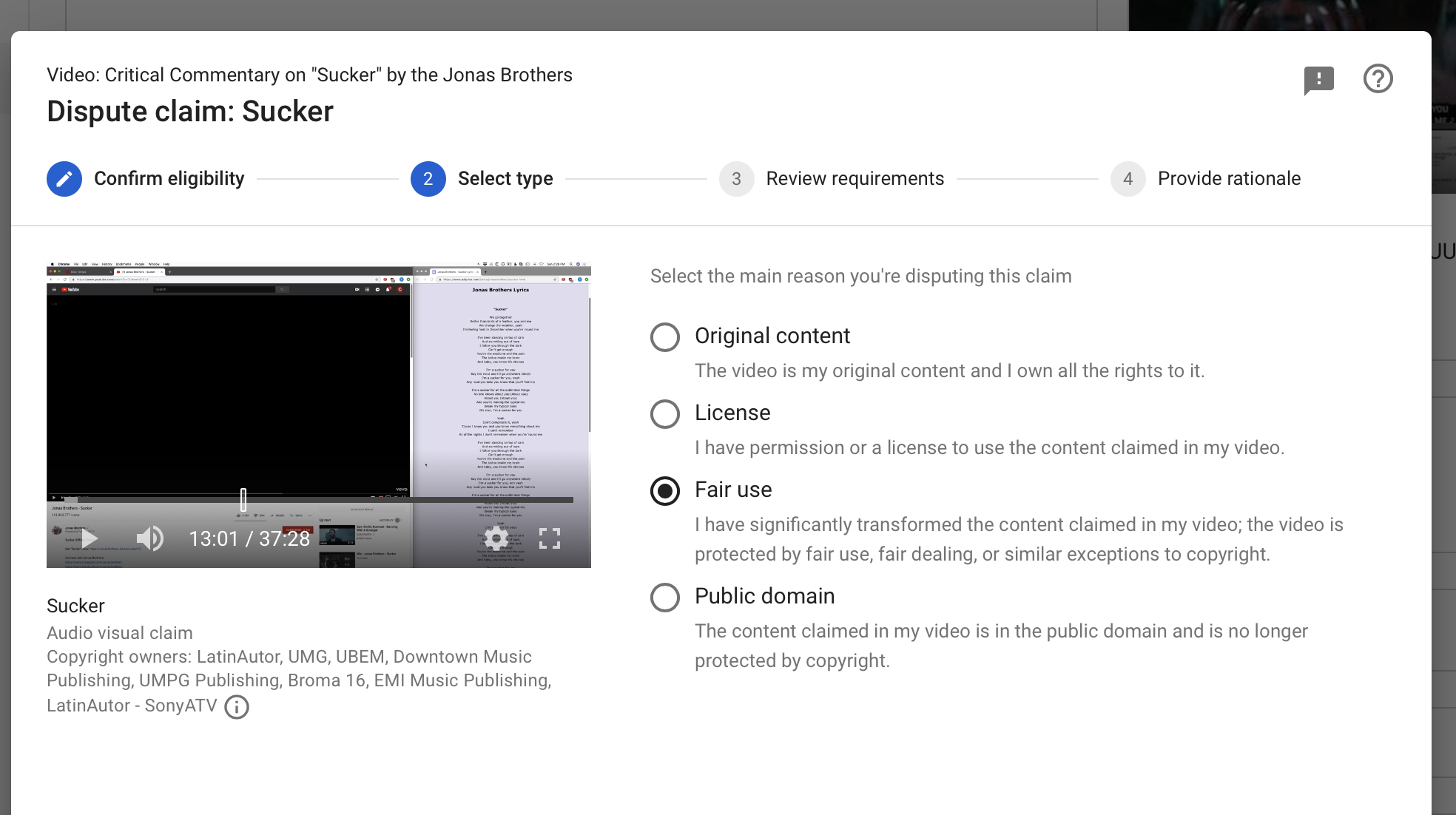This screenshot has height=815, width=1456.
Task: Click the Dispute claim: Sucker heading
Action: (190, 112)
